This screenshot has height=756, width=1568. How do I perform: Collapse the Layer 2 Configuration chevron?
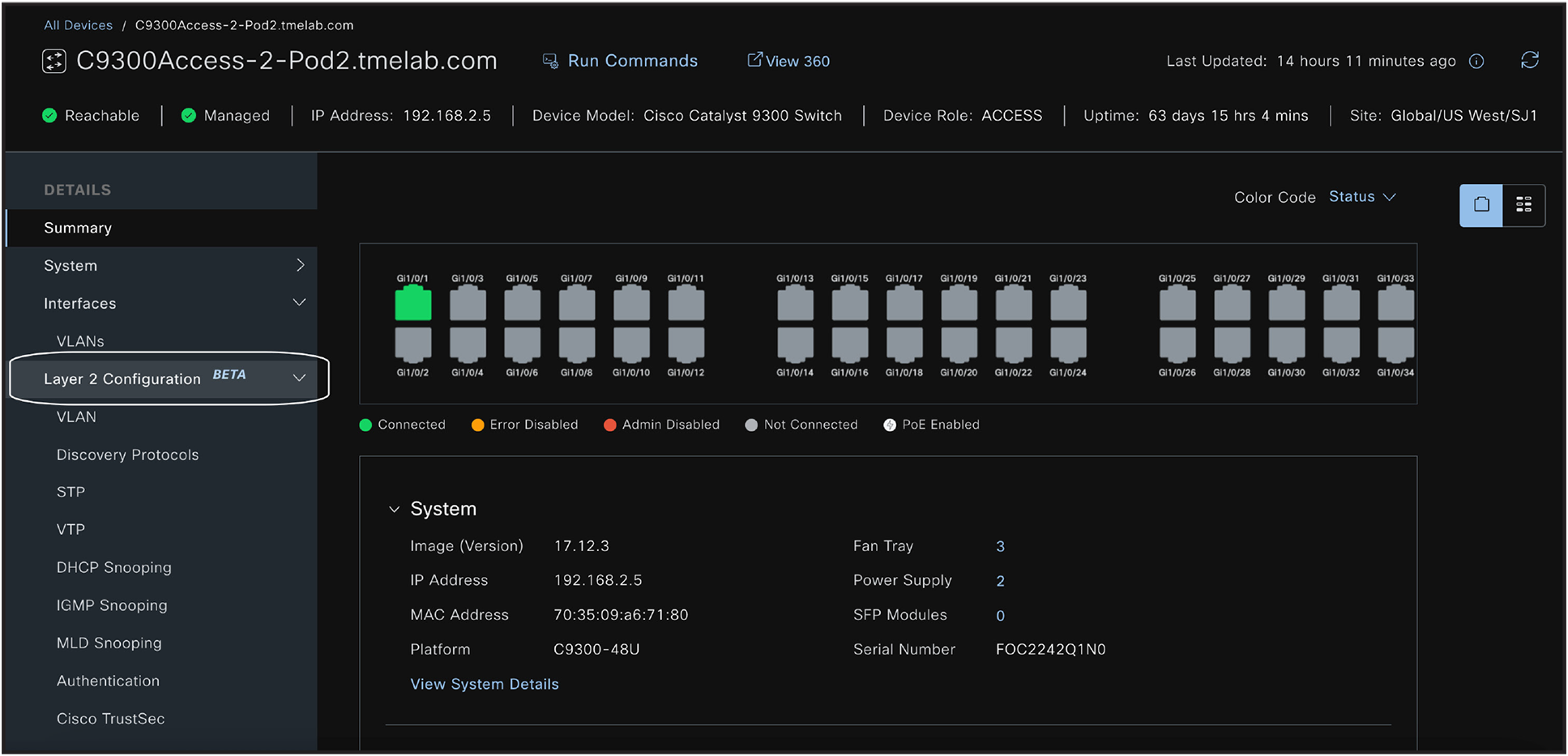[x=299, y=378]
